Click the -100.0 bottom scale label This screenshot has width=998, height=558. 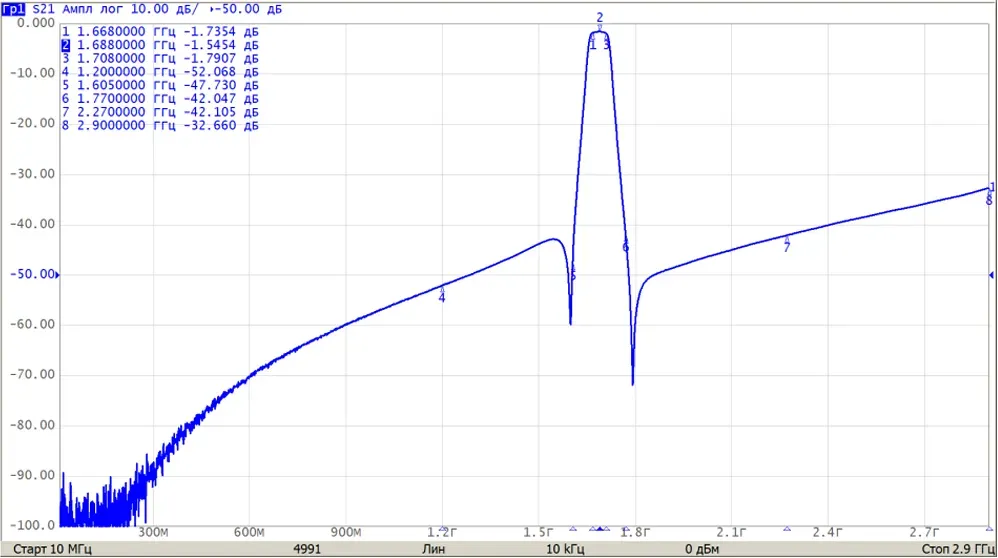click(32, 526)
